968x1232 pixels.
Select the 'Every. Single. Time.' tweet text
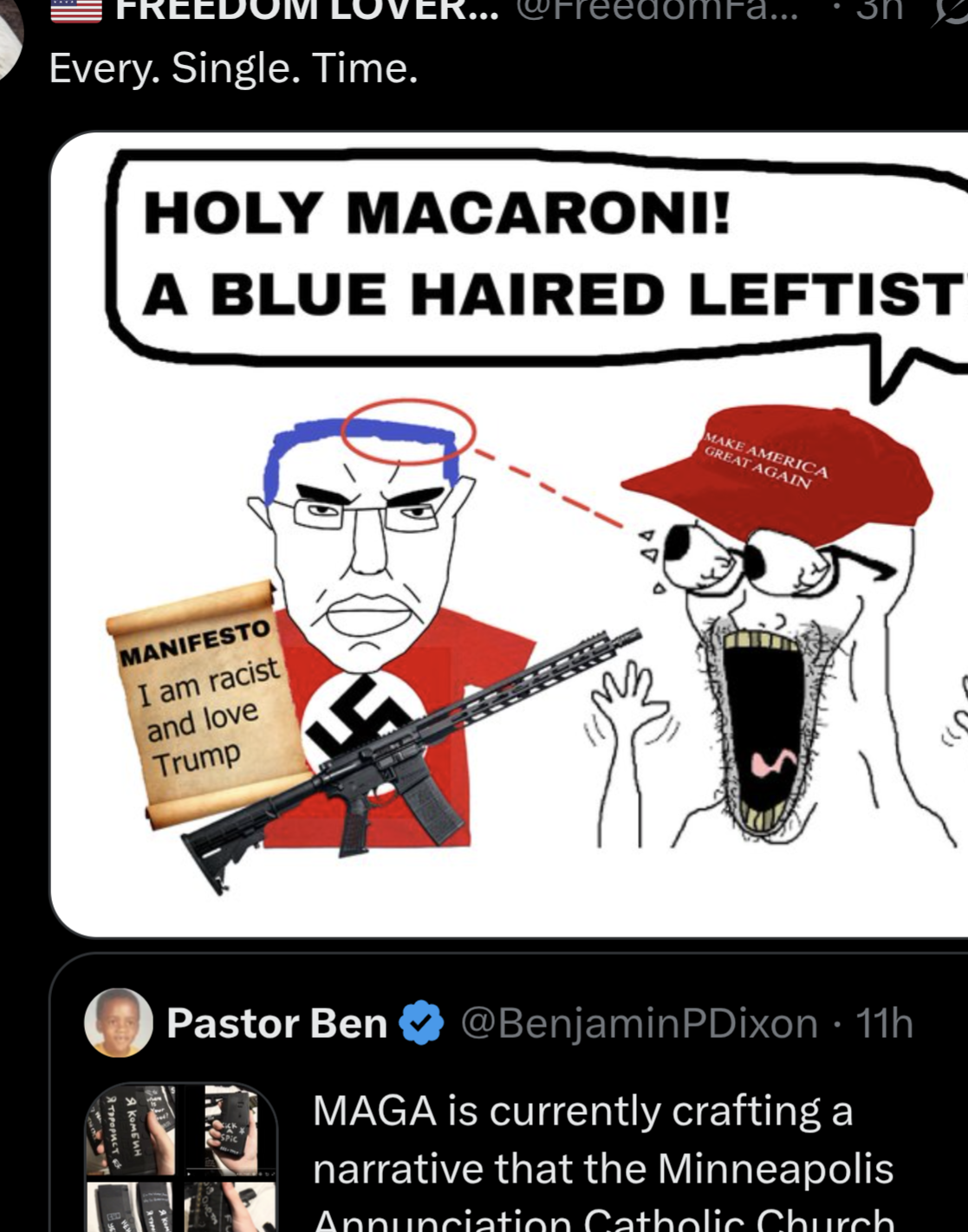(234, 68)
